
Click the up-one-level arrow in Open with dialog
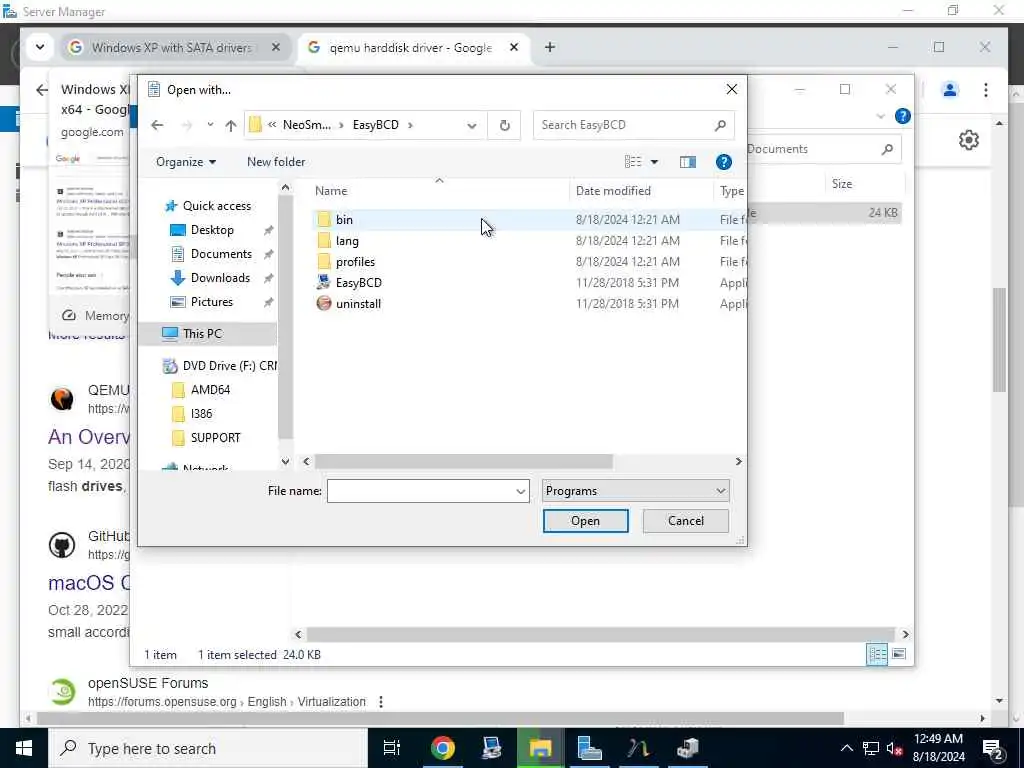tap(231, 125)
